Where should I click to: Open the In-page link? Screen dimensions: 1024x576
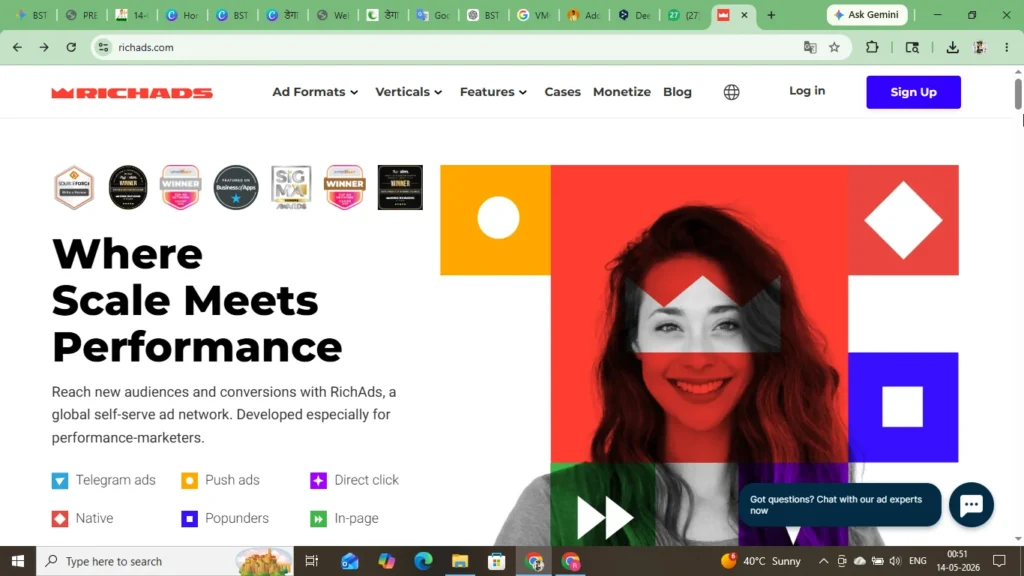click(356, 518)
